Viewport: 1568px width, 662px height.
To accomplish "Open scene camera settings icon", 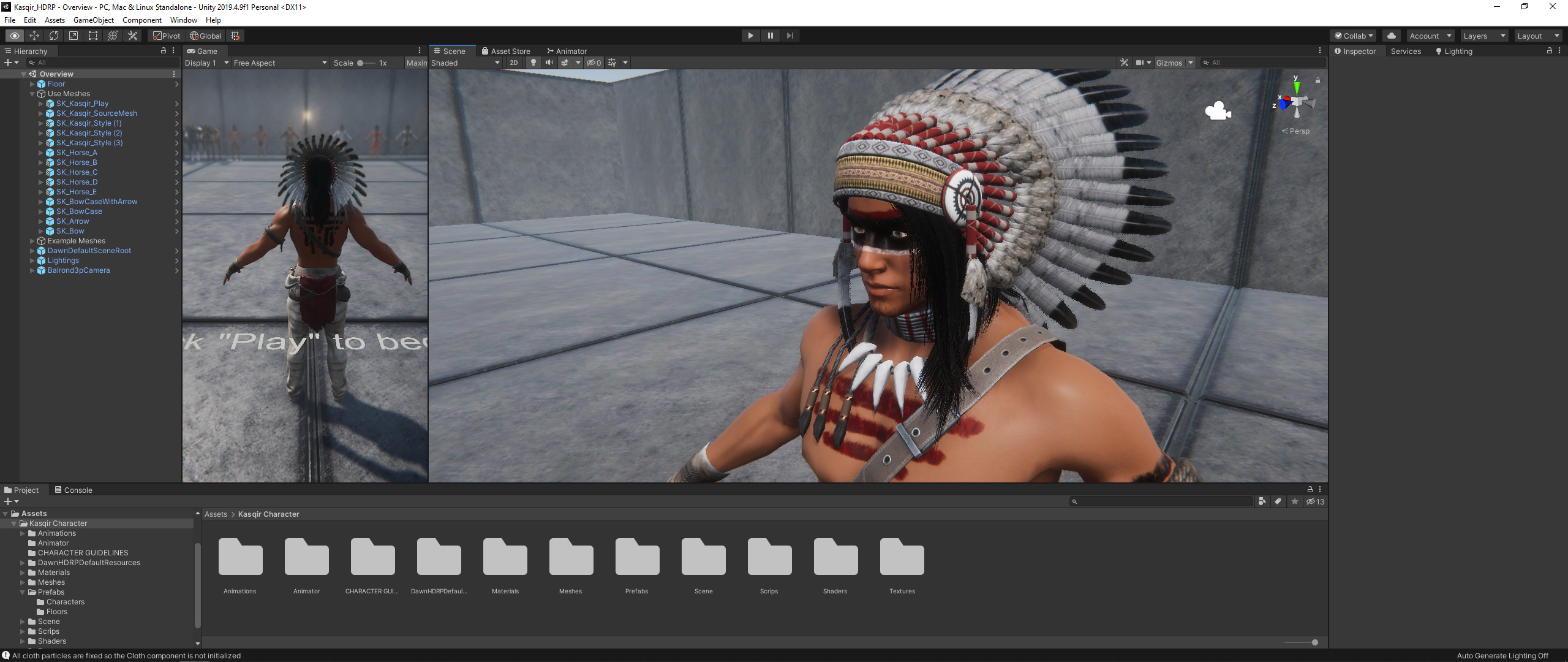I will tap(1140, 63).
